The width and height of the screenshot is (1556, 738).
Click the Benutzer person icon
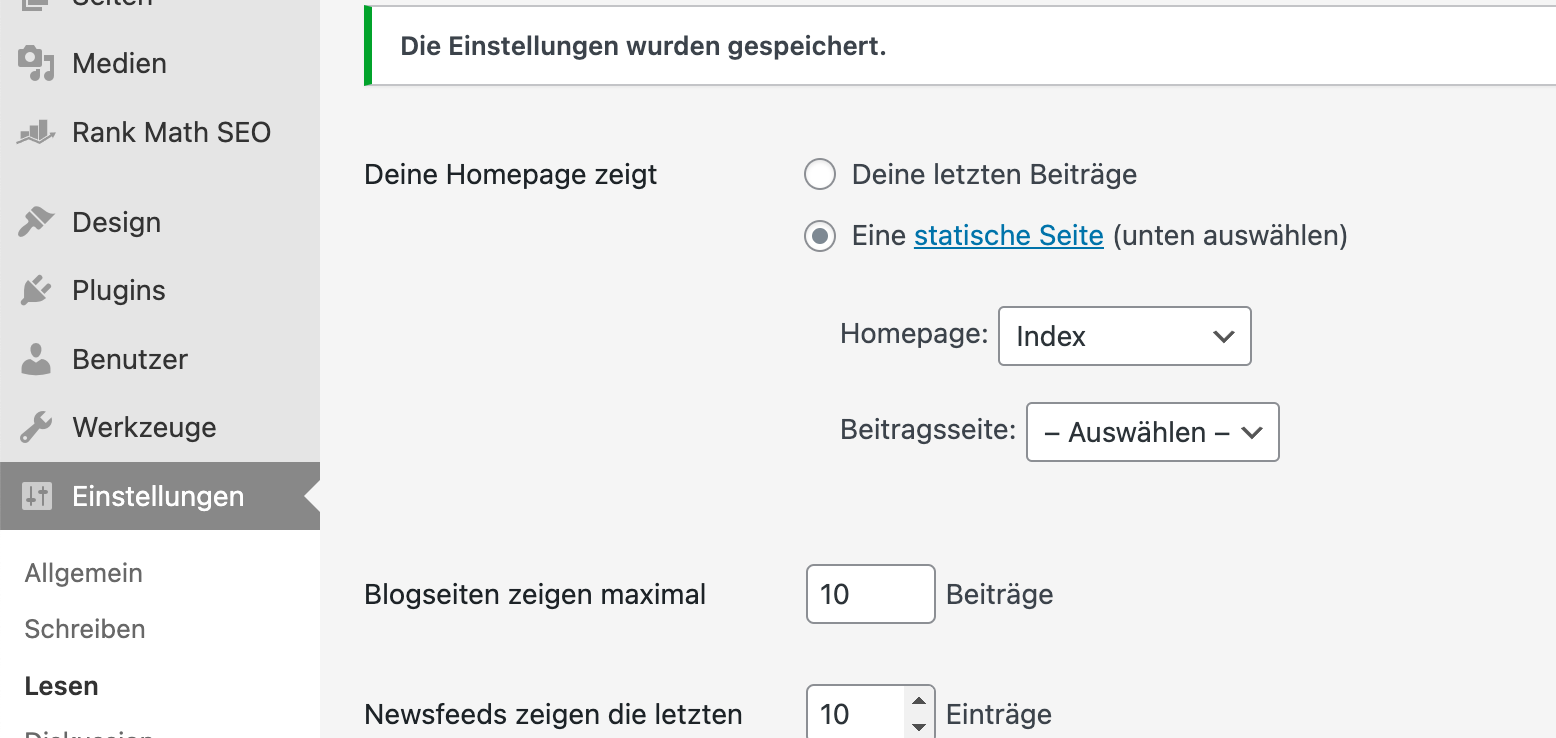coord(36,359)
